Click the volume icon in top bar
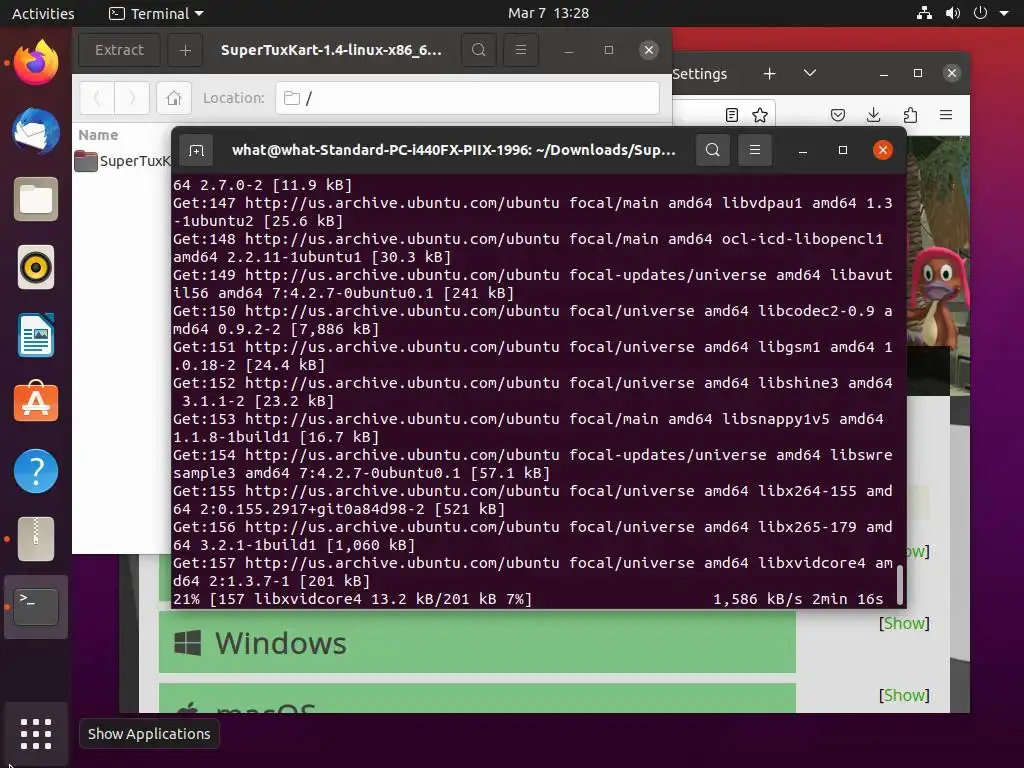The width and height of the screenshot is (1024, 768). [x=953, y=13]
